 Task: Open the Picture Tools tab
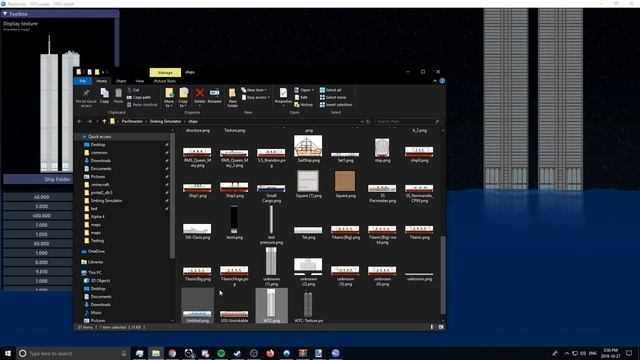[x=165, y=81]
